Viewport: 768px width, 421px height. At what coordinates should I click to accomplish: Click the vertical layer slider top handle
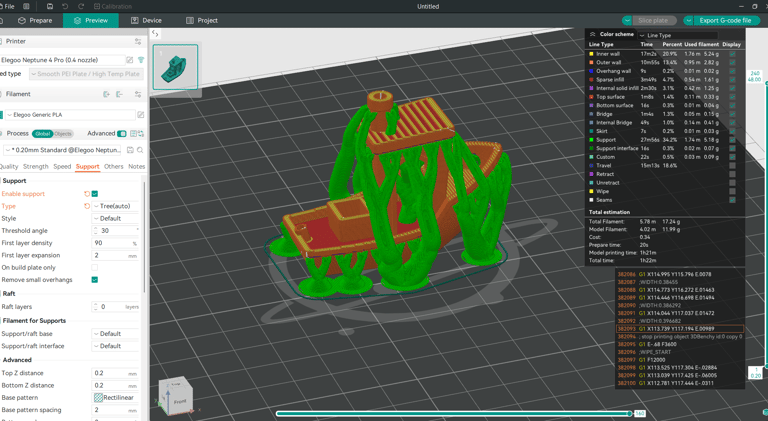click(x=766, y=84)
